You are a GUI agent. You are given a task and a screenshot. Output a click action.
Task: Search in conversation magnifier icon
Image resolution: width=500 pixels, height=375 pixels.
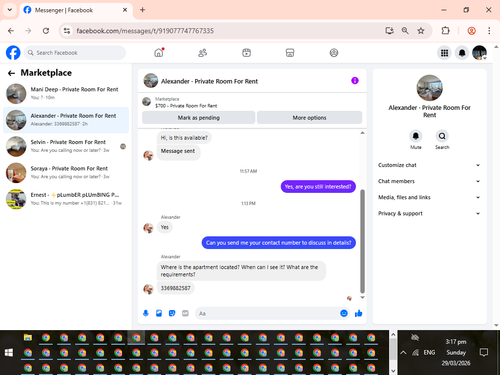coord(442,136)
